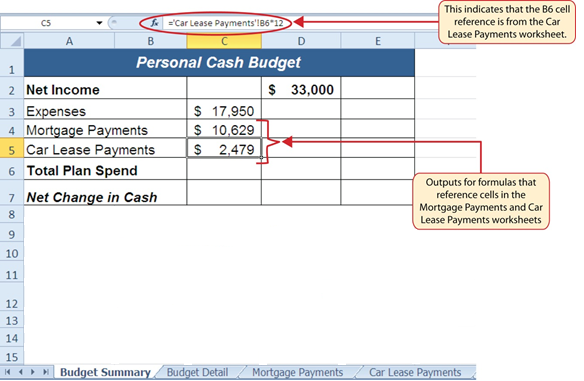
Task: Open the Car Lease Payments sheet tab
Action: [415, 372]
